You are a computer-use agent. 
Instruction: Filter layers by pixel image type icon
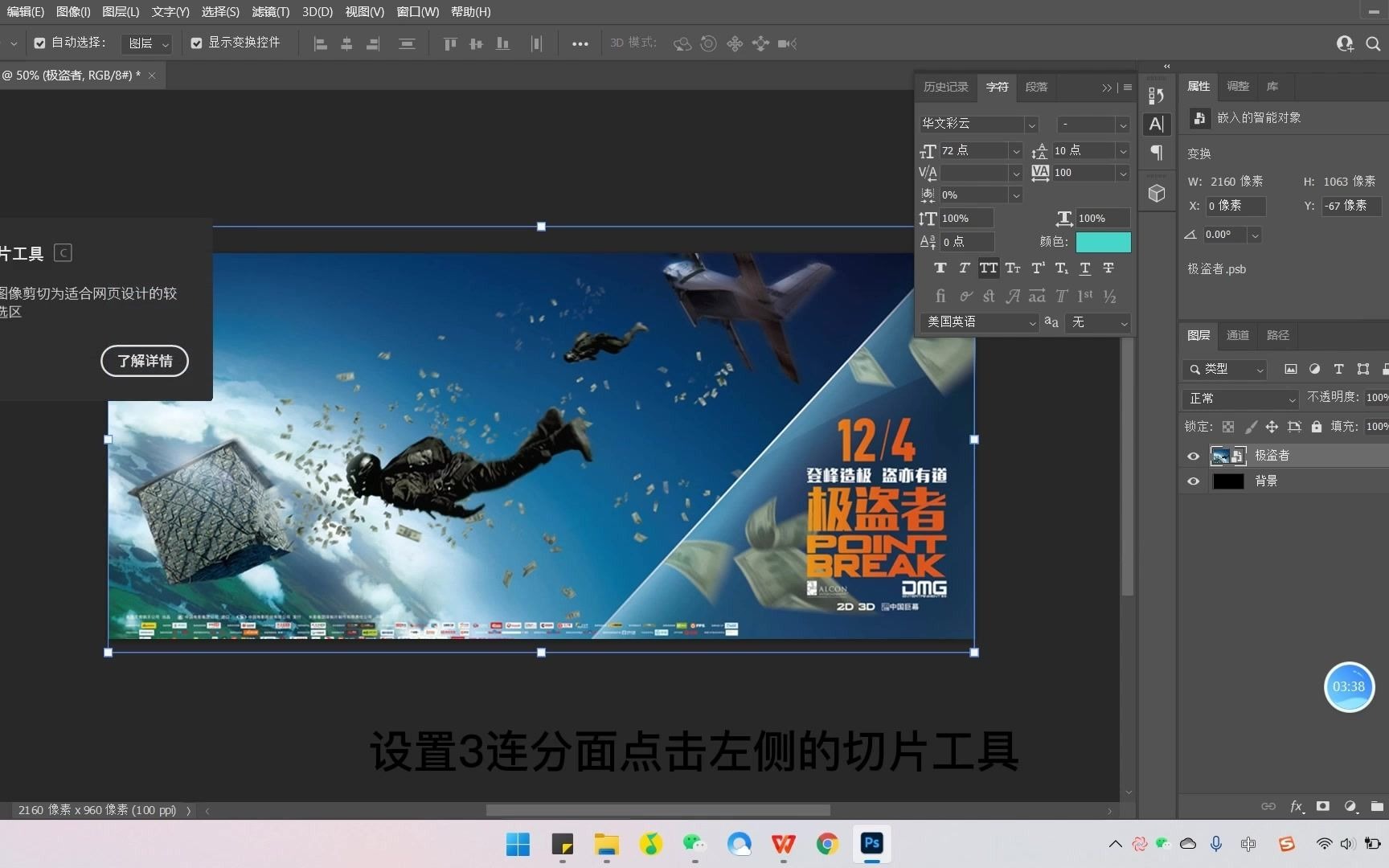coord(1290,369)
